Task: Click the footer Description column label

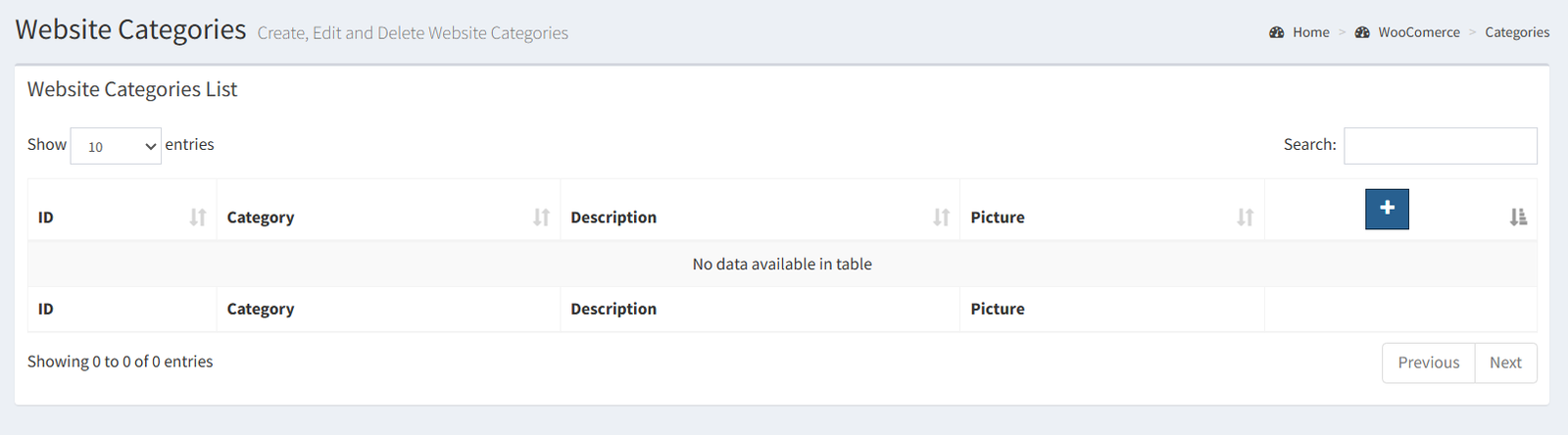Action: [613, 309]
